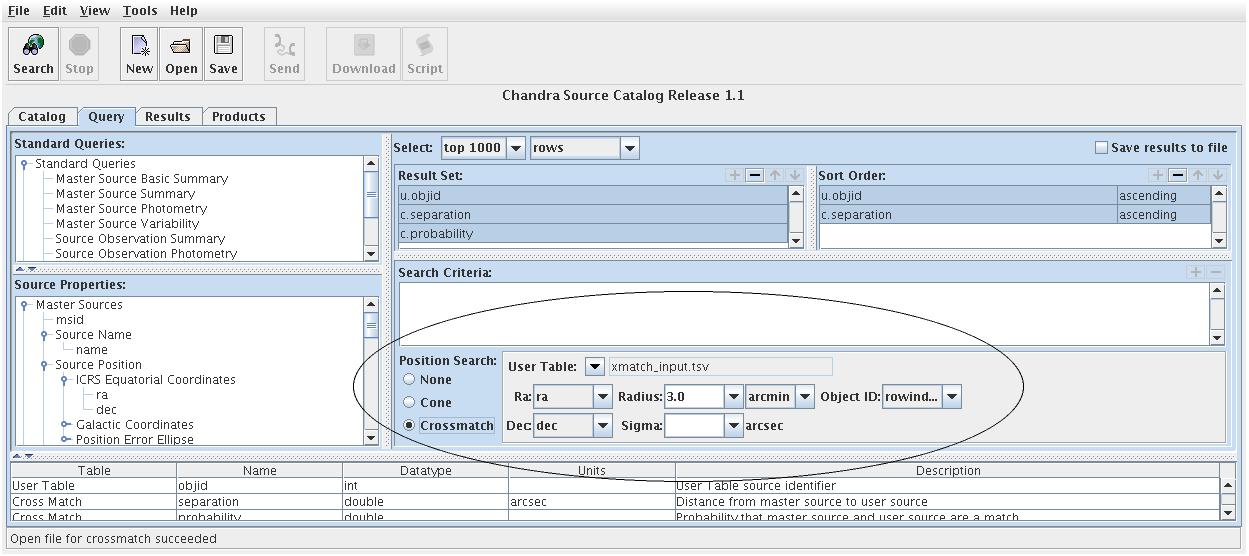Add a column with Result Set plus icon
Screen dimensions: 1249x556
[735, 175]
